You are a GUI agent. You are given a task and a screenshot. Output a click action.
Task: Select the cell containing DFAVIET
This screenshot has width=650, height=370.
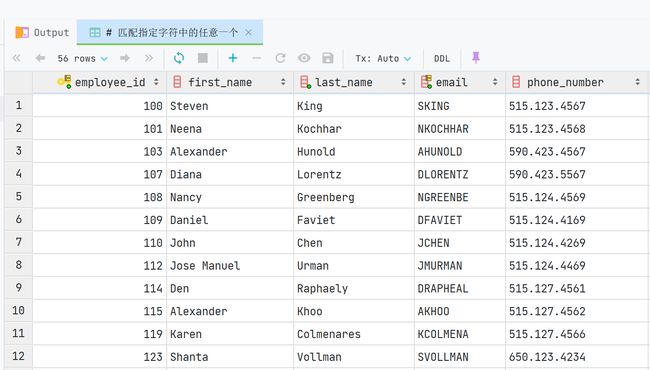(x=460, y=220)
